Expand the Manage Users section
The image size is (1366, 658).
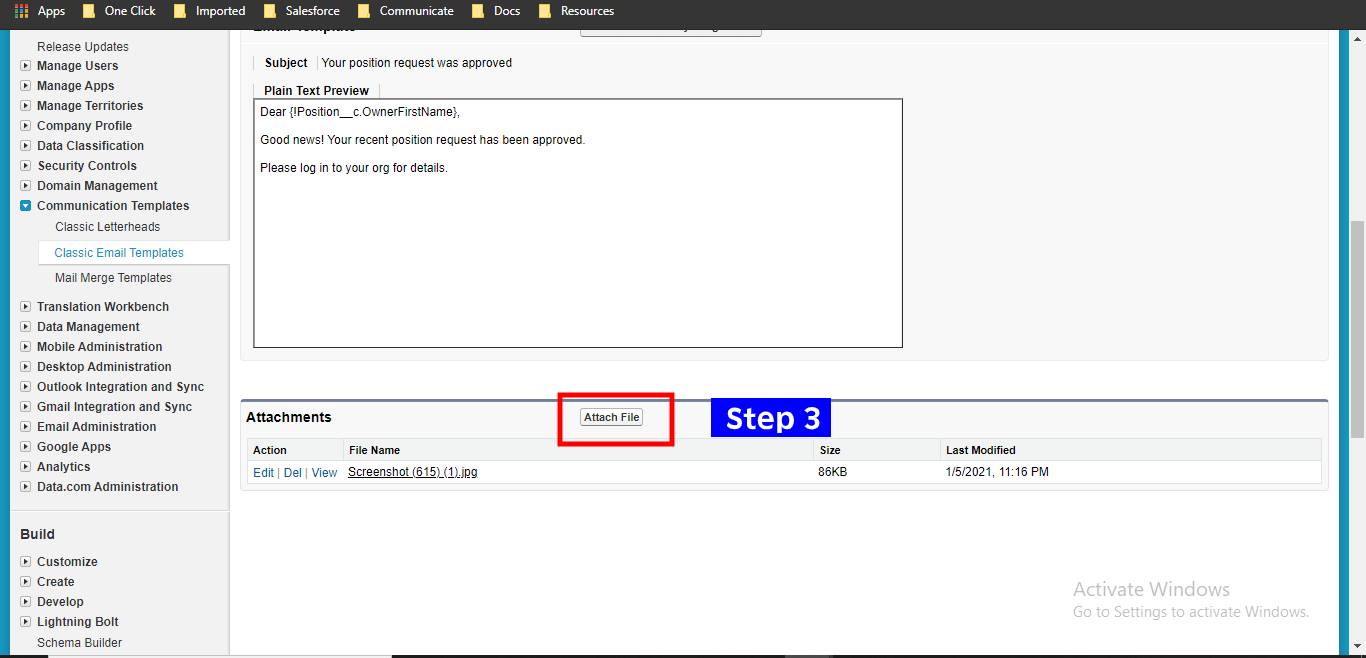(x=25, y=66)
